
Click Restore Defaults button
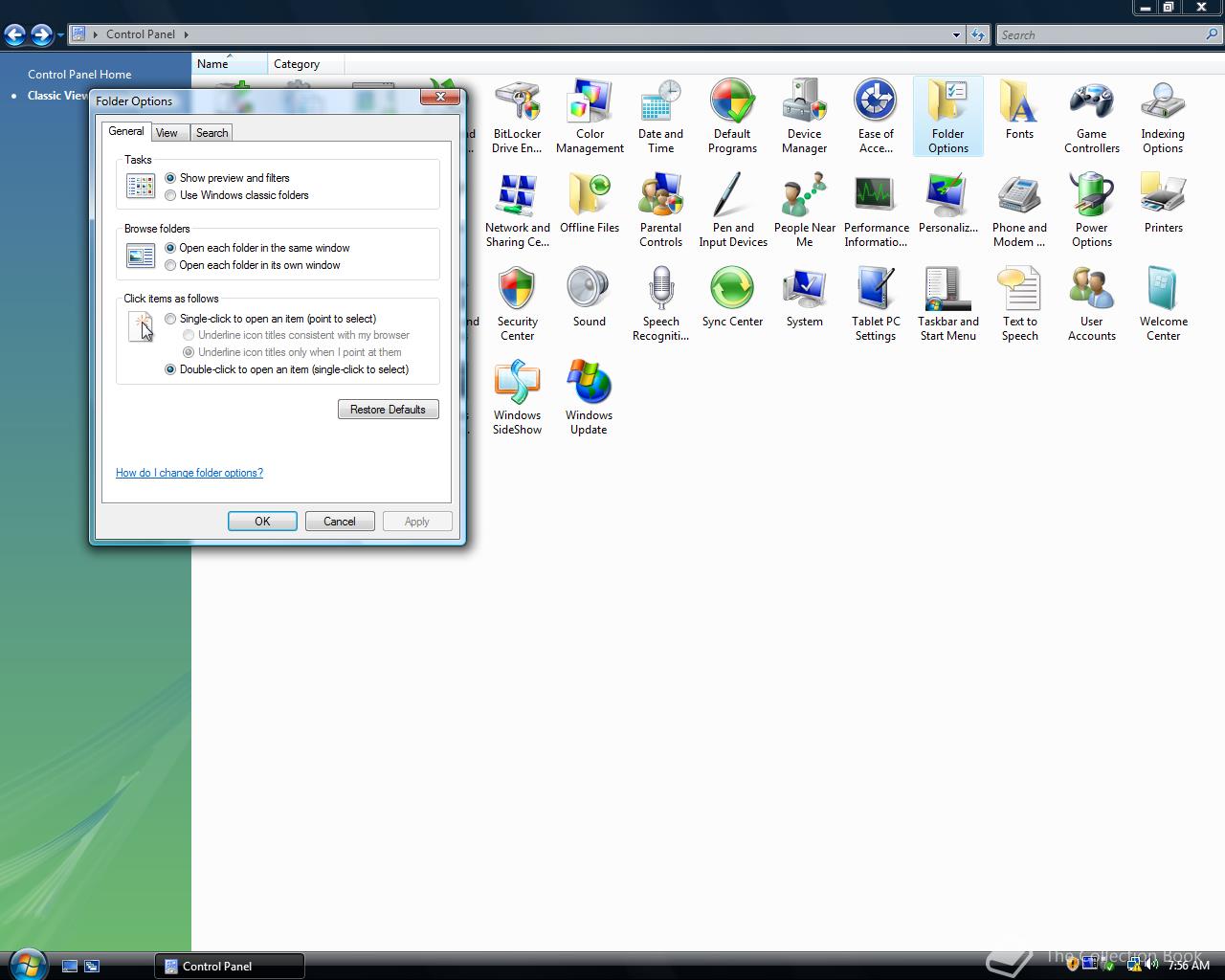pyautogui.click(x=388, y=410)
